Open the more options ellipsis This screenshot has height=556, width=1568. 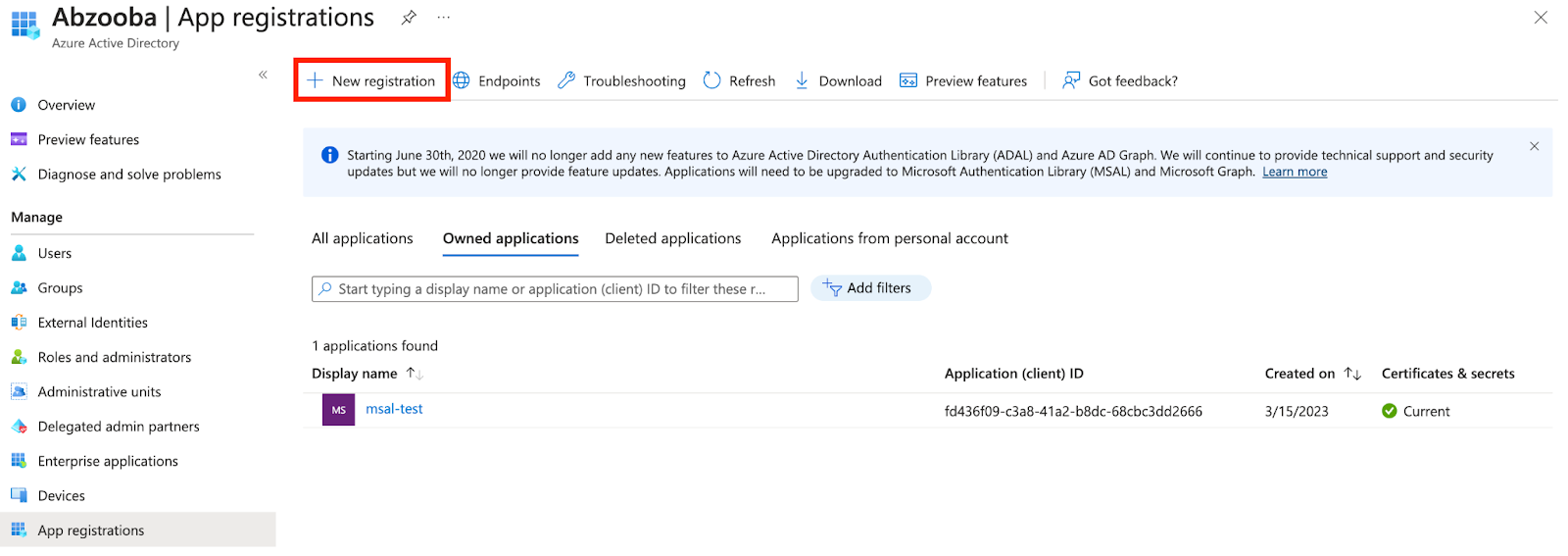444,18
